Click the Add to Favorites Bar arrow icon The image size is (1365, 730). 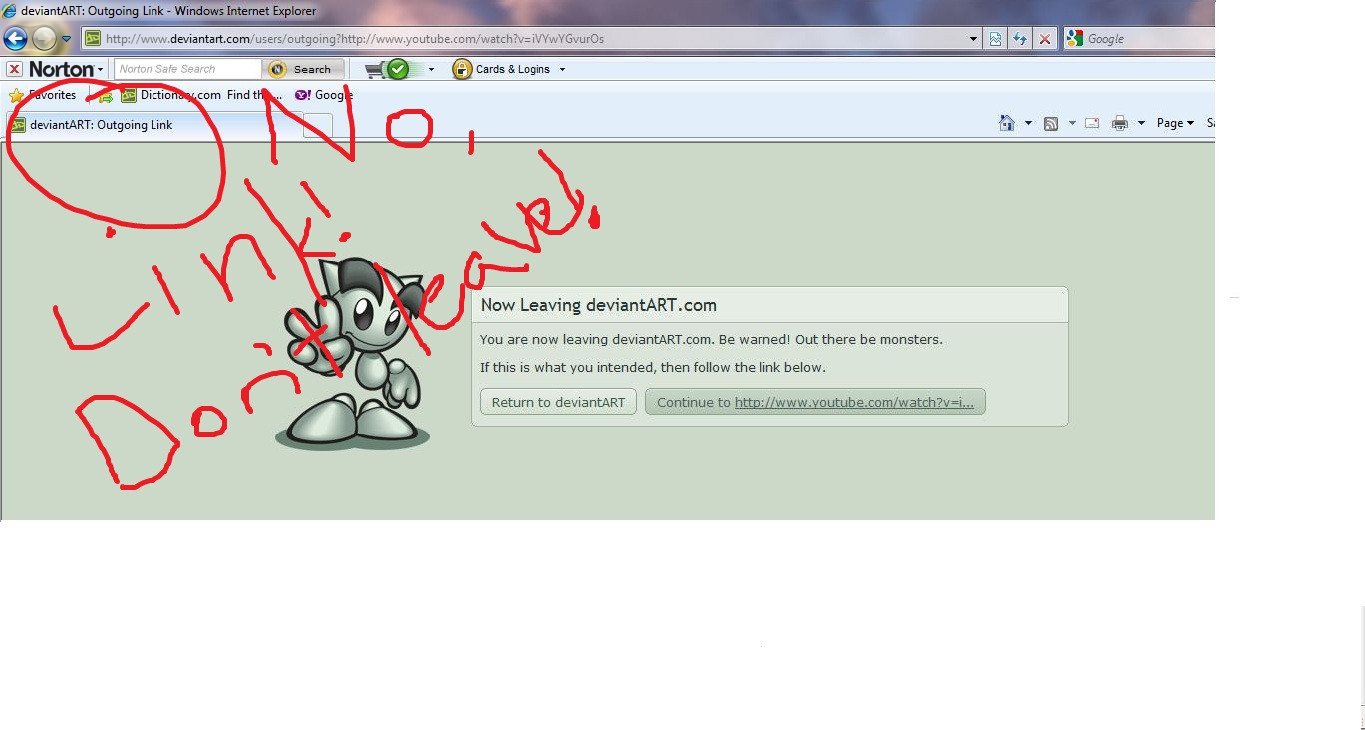pyautogui.click(x=103, y=96)
